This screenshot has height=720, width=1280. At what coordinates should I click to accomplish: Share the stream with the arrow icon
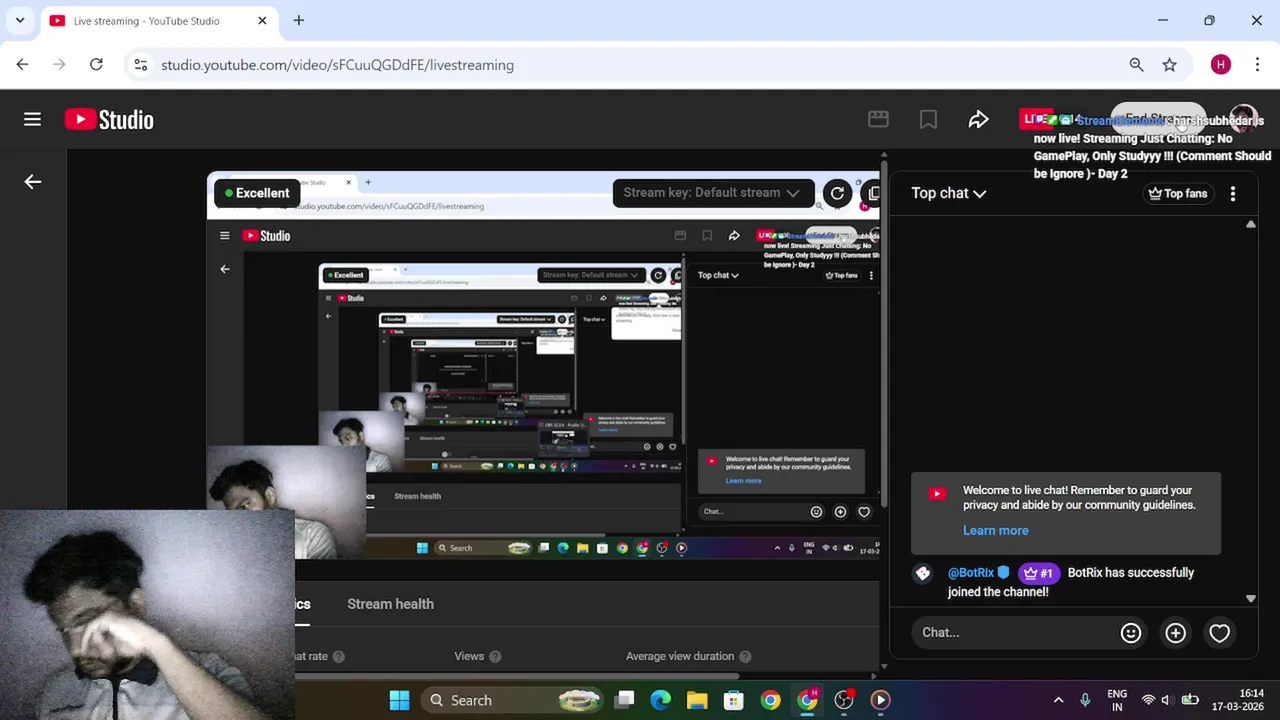tap(978, 119)
